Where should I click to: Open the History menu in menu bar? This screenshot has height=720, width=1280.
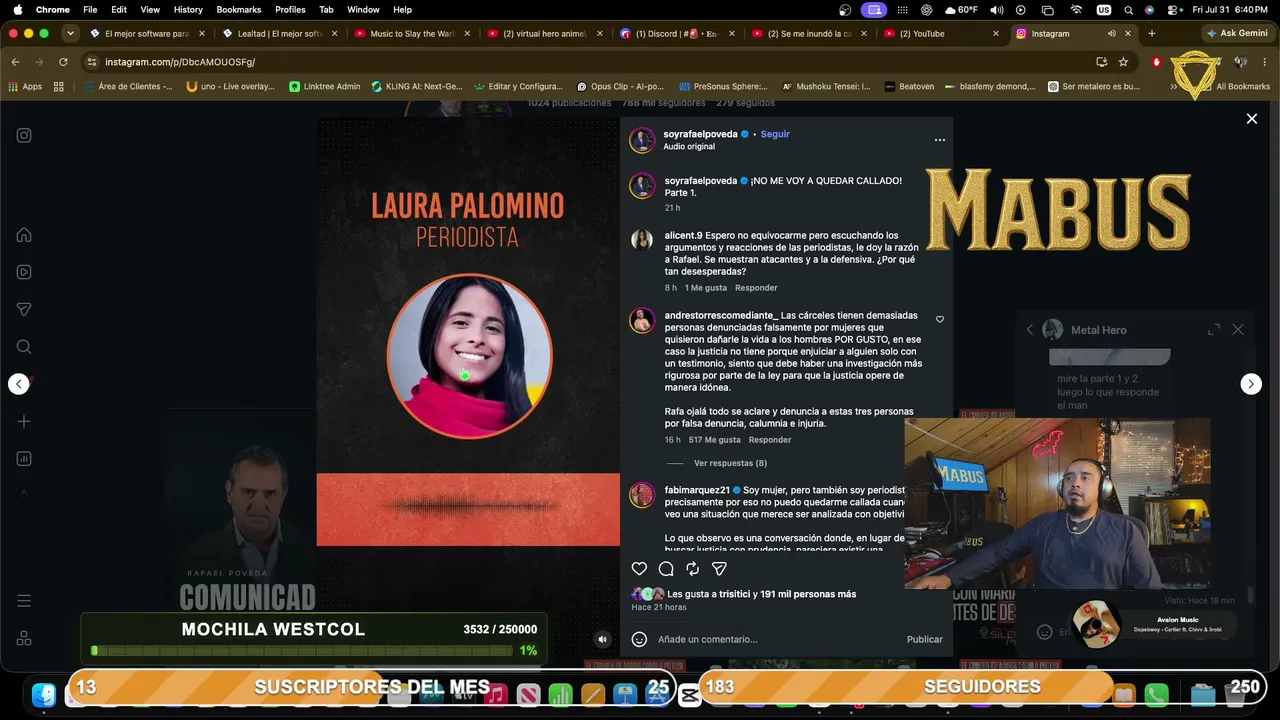(x=188, y=10)
